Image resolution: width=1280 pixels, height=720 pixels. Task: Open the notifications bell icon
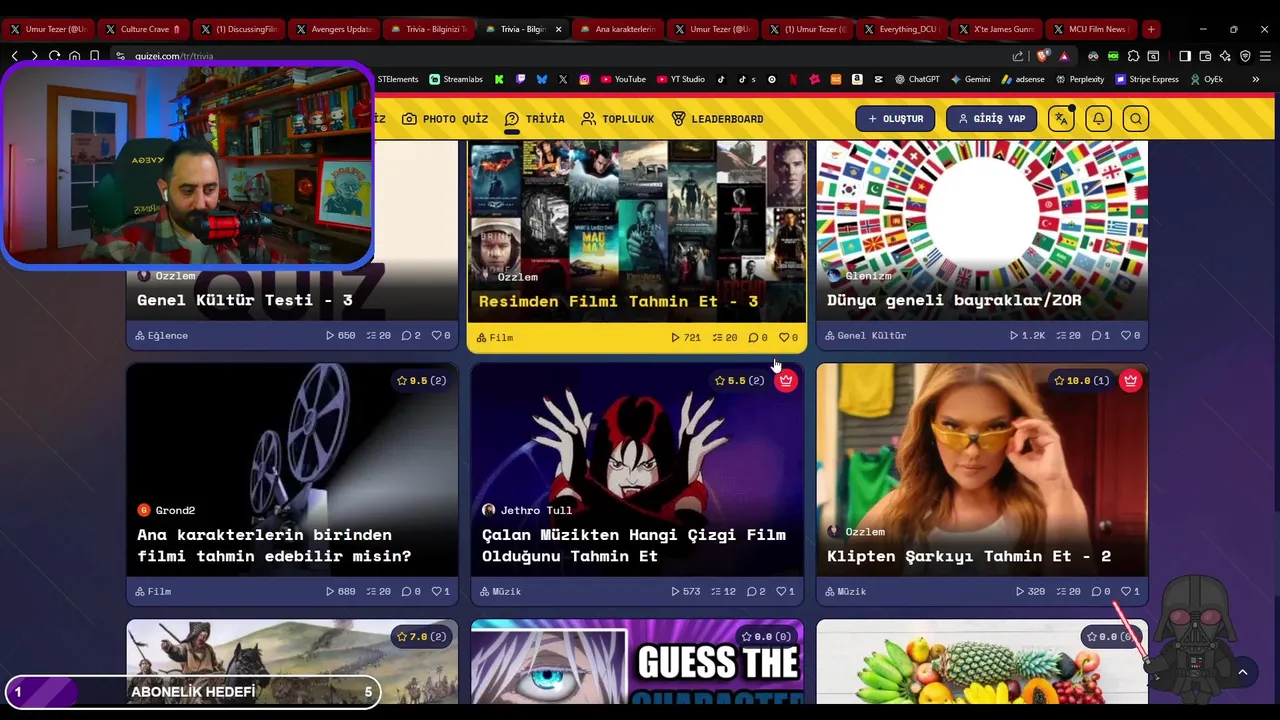1098,119
